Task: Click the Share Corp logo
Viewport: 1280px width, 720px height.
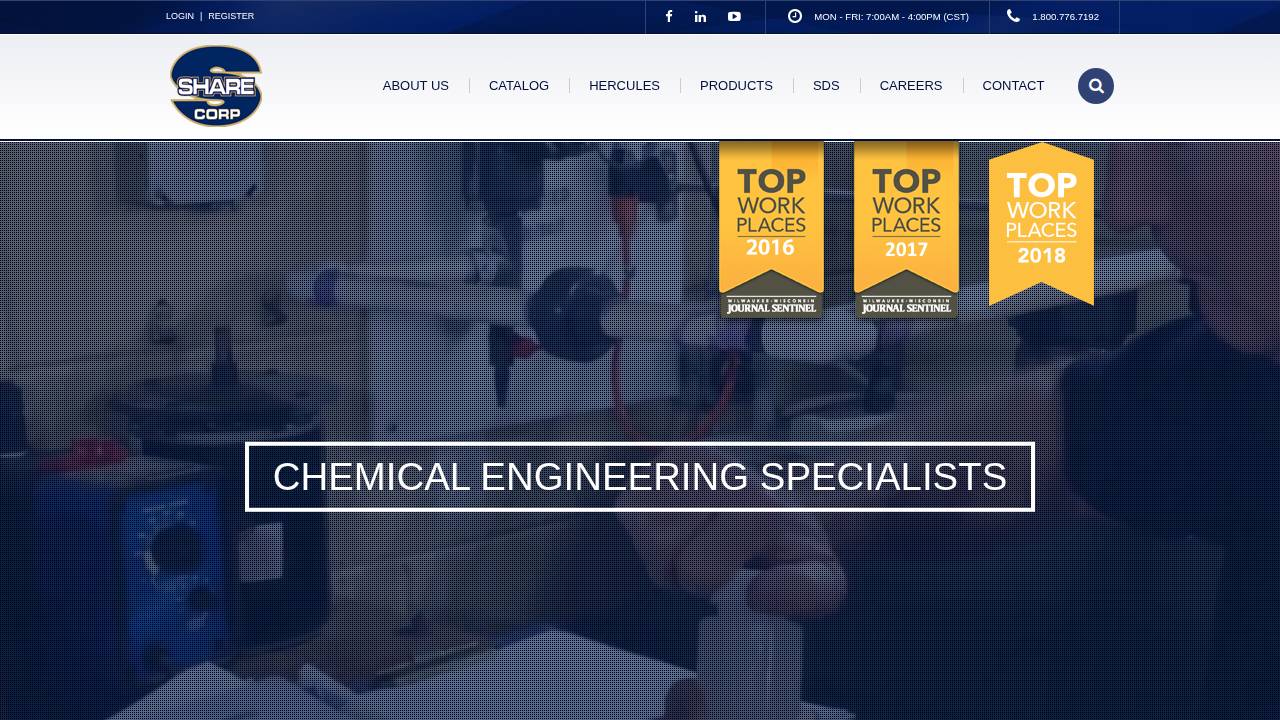Action: coord(216,86)
